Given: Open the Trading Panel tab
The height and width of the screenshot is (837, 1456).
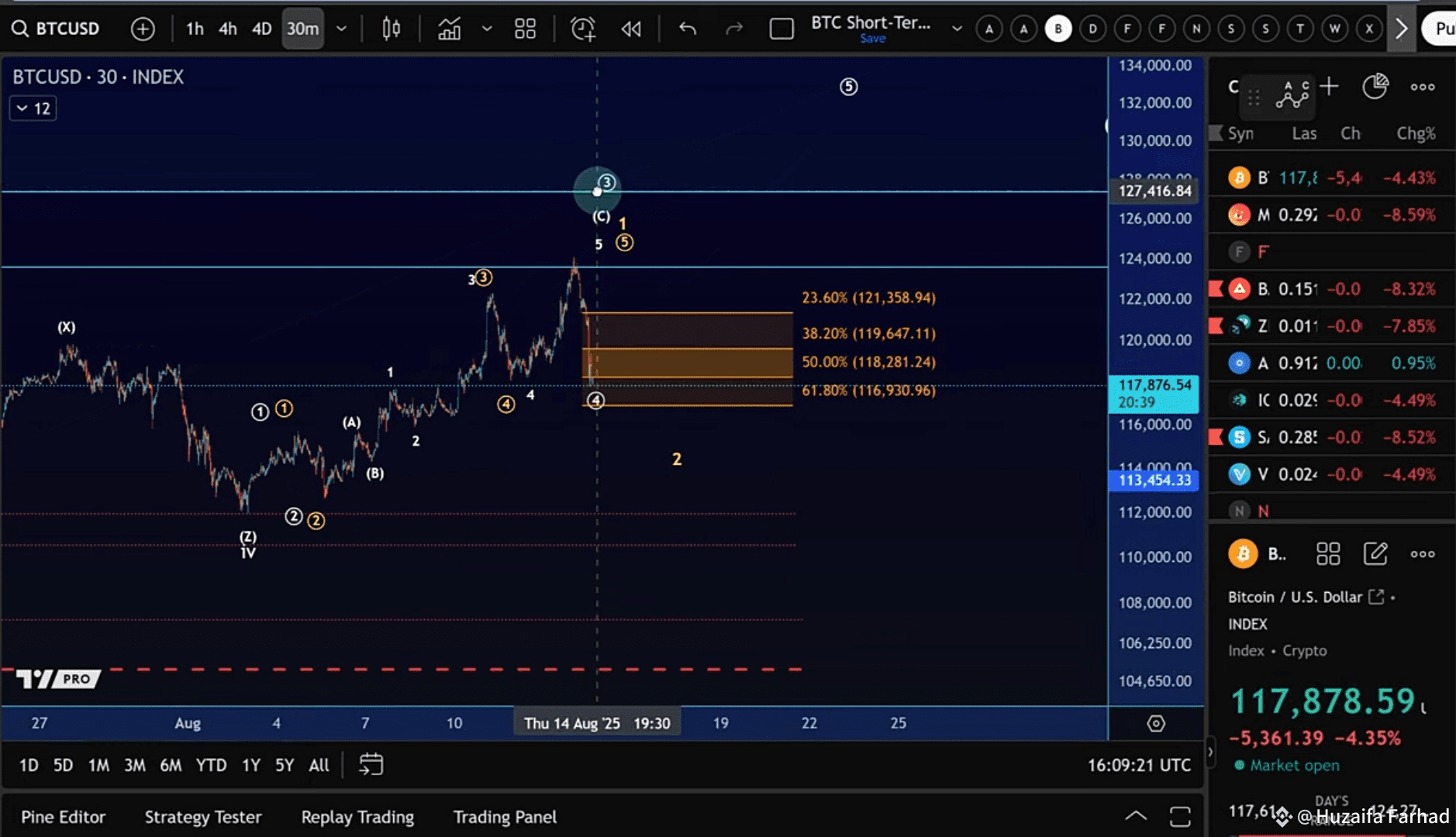Looking at the screenshot, I should point(505,817).
